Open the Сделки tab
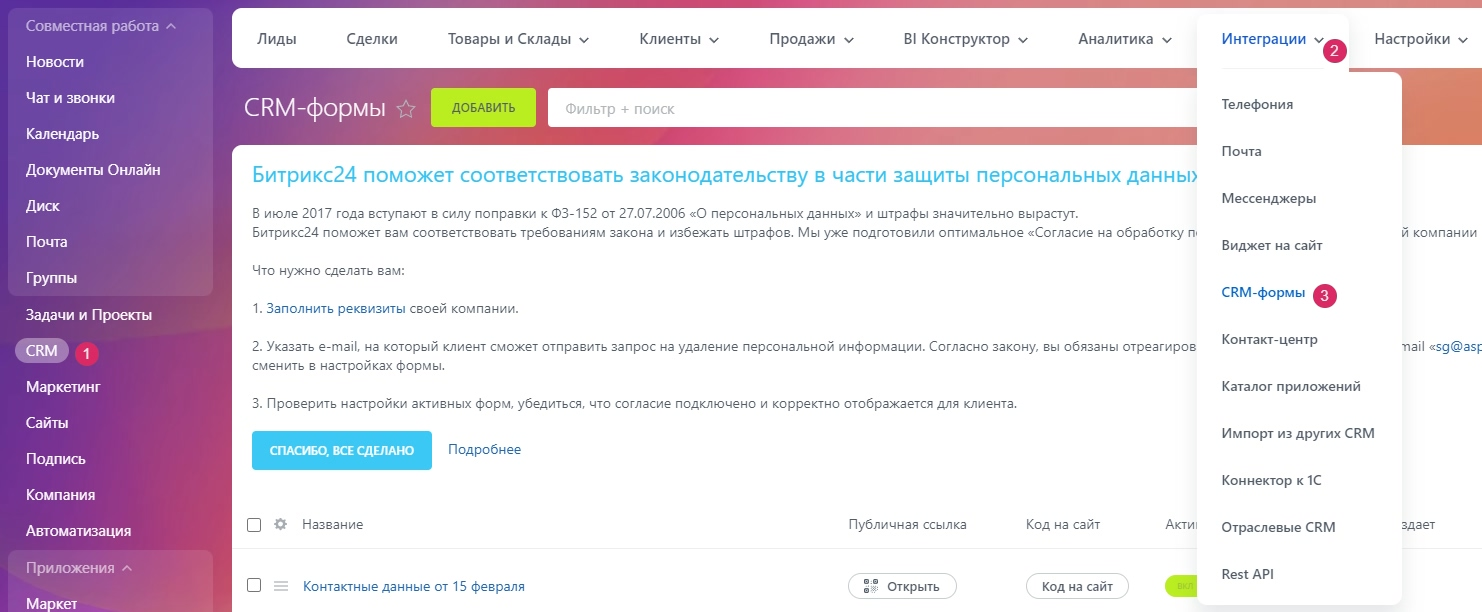 (372, 39)
